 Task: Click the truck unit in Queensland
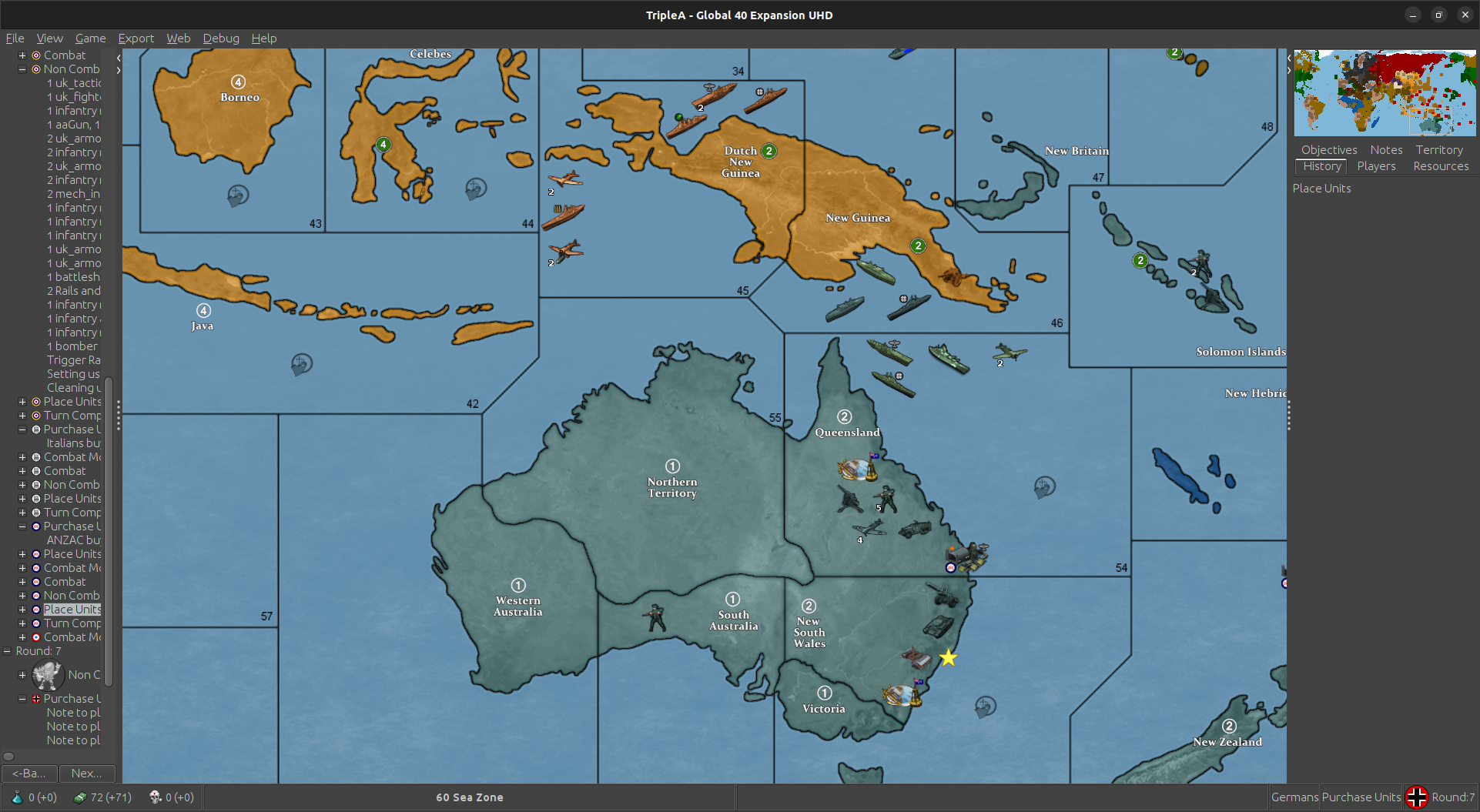tap(914, 530)
